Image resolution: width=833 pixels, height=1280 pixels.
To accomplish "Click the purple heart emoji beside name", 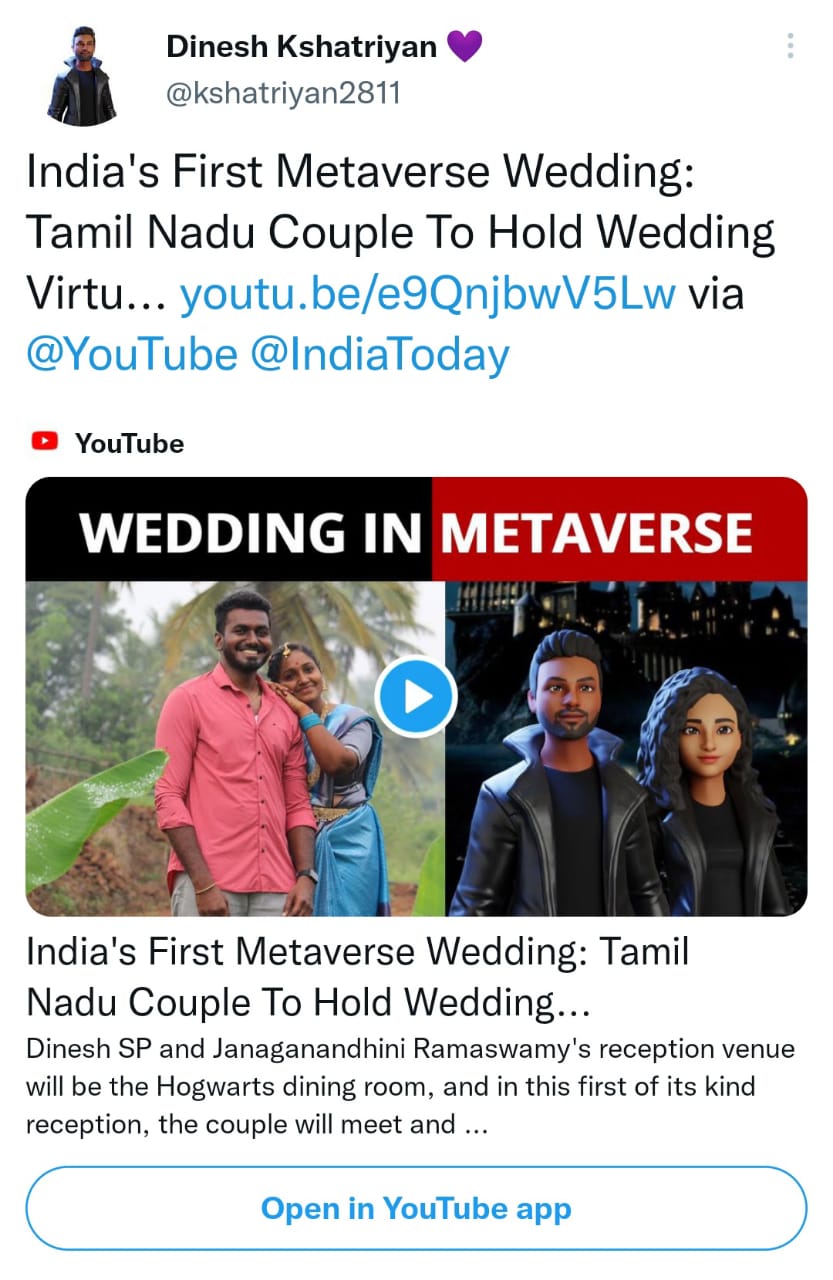I will coord(464,46).
